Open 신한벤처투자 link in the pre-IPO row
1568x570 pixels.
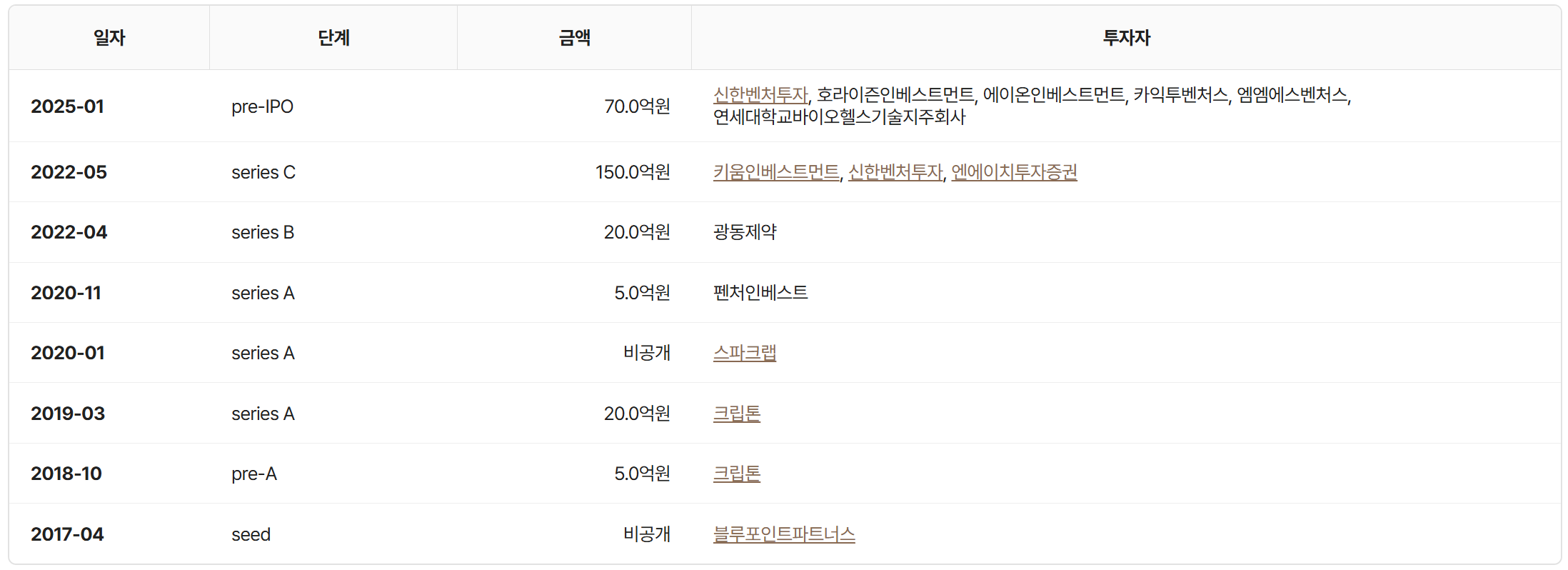(x=760, y=95)
